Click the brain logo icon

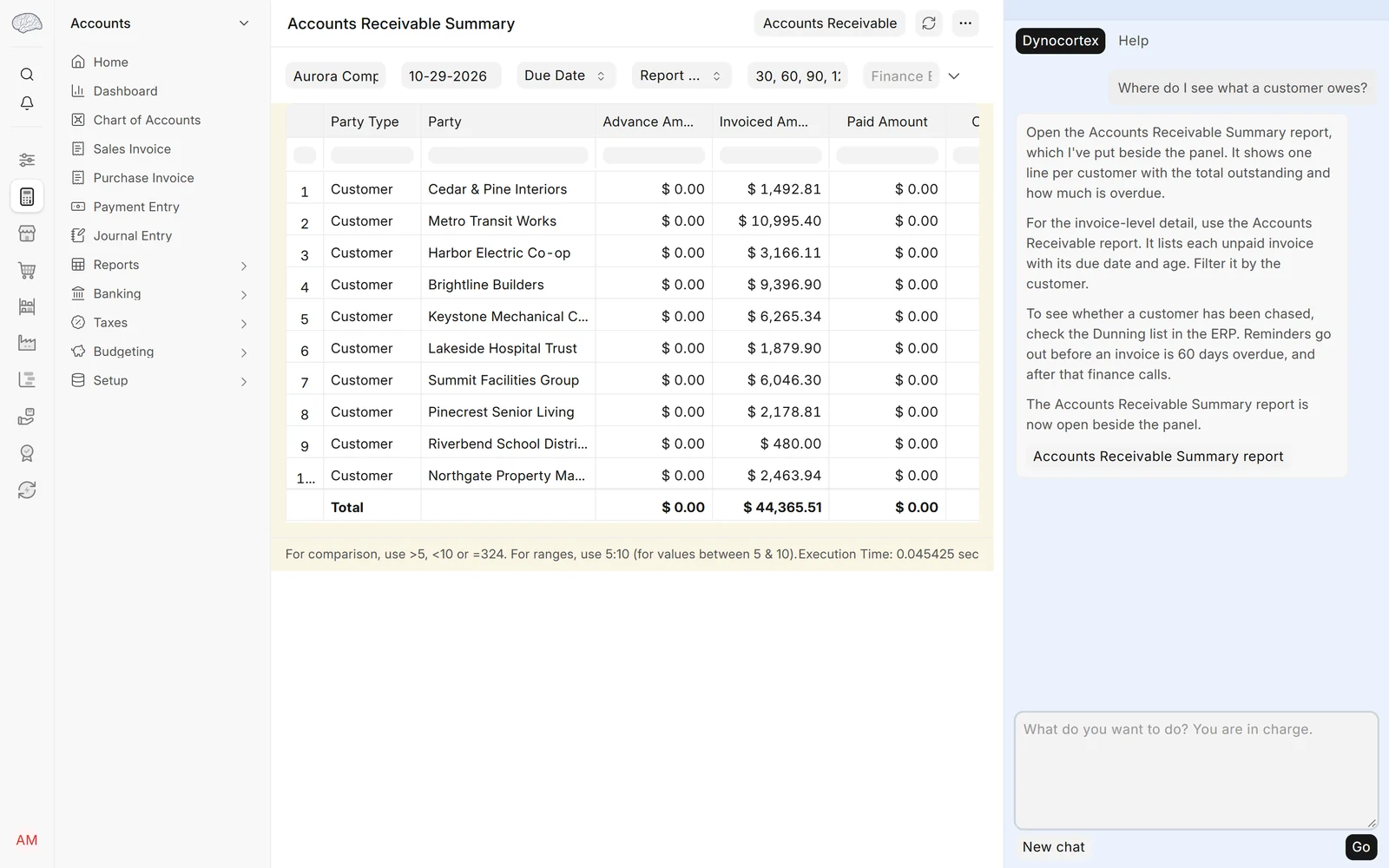tap(27, 23)
